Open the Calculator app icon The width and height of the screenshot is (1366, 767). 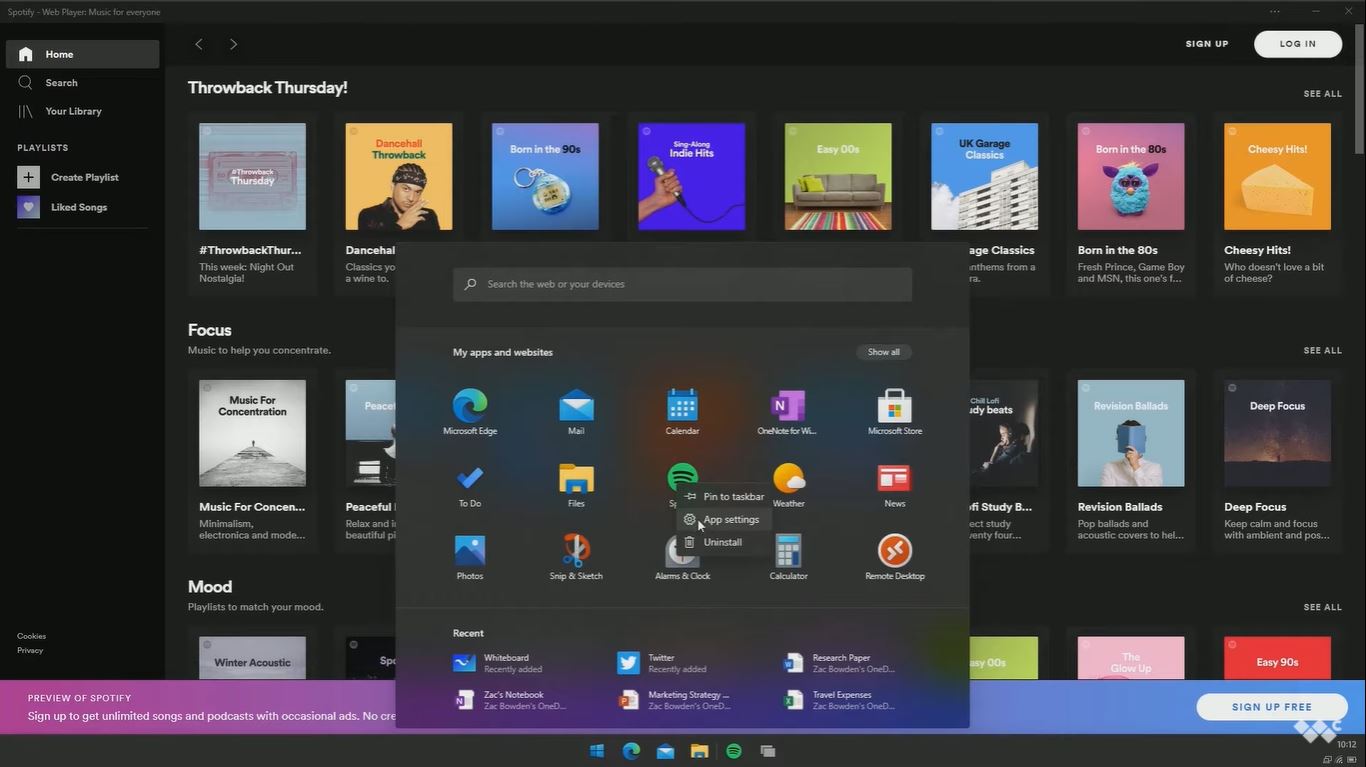[x=788, y=552]
